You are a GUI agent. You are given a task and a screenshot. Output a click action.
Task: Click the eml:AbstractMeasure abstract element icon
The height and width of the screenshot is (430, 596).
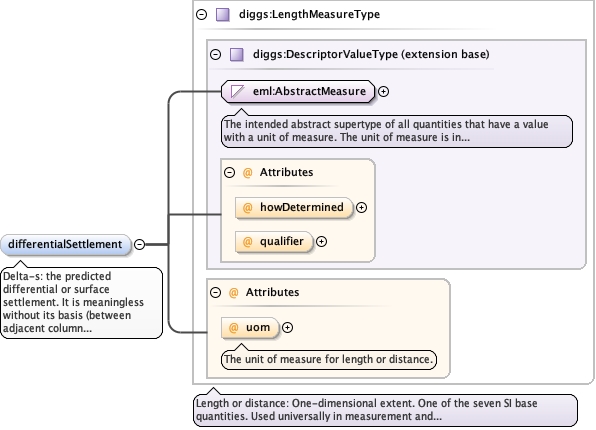(238, 91)
